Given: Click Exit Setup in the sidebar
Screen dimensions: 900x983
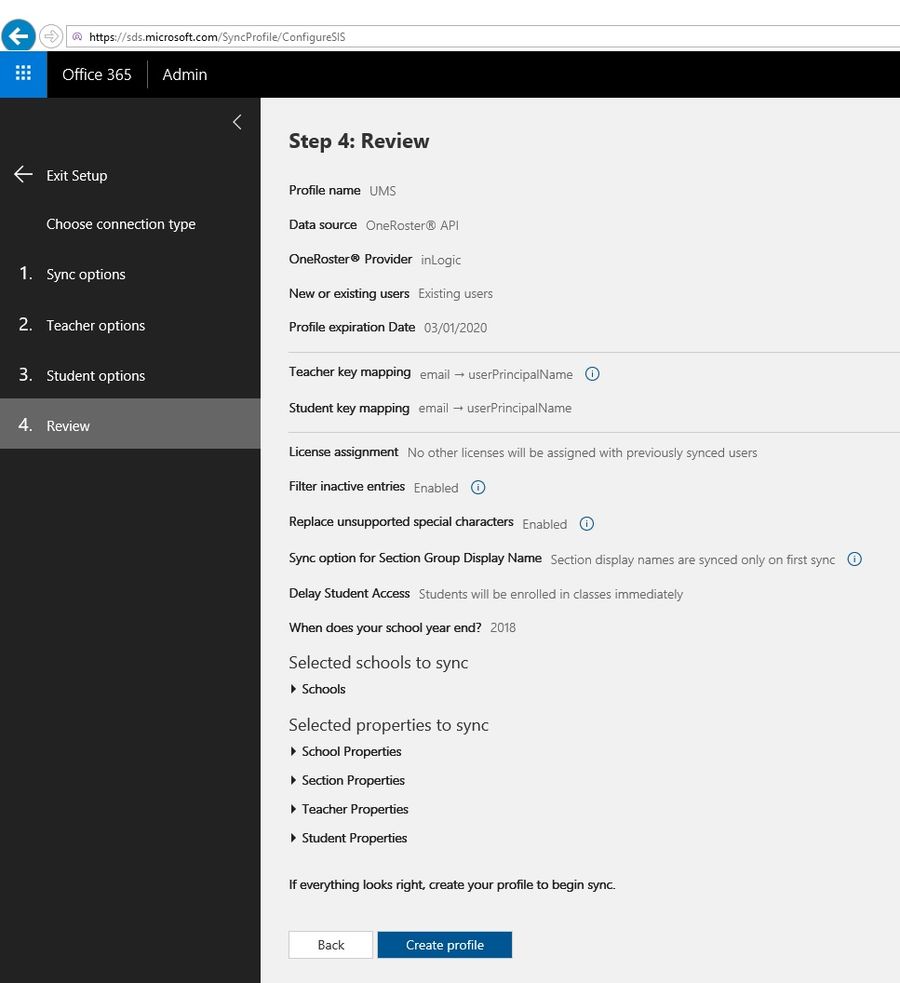Looking at the screenshot, I should (76, 175).
